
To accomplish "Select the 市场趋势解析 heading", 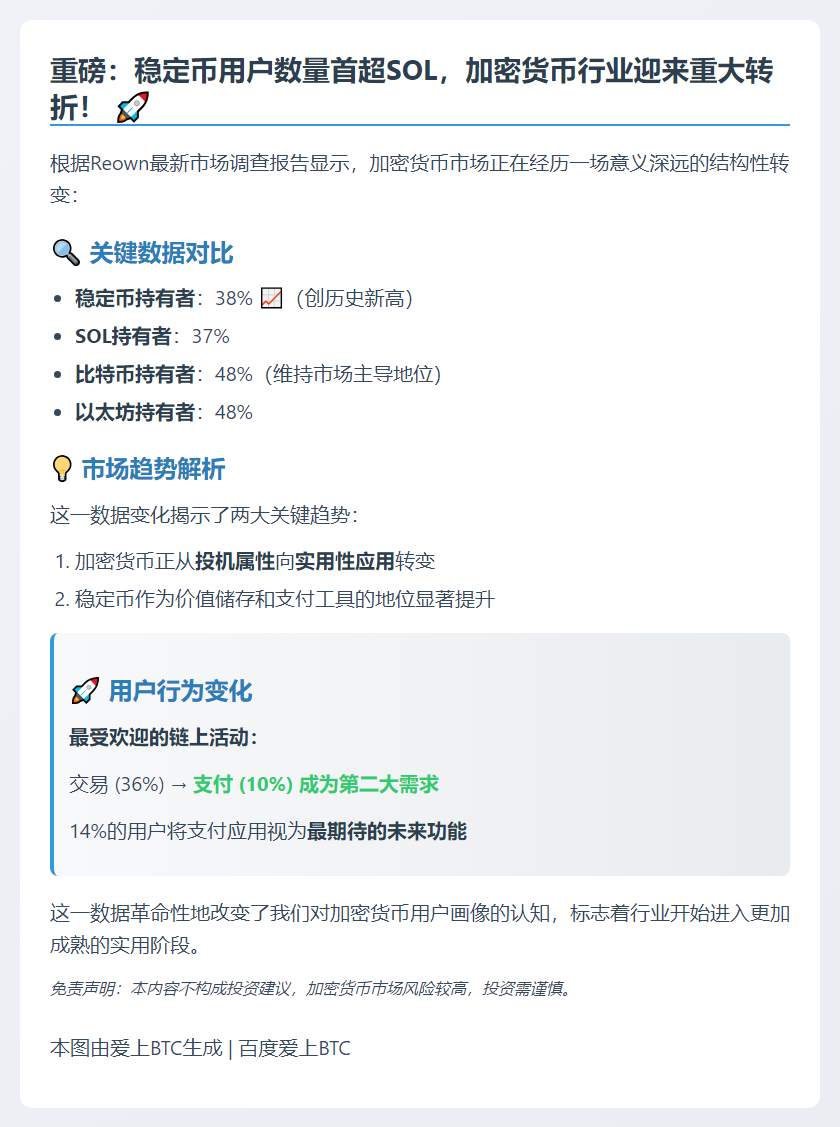I will [x=153, y=469].
